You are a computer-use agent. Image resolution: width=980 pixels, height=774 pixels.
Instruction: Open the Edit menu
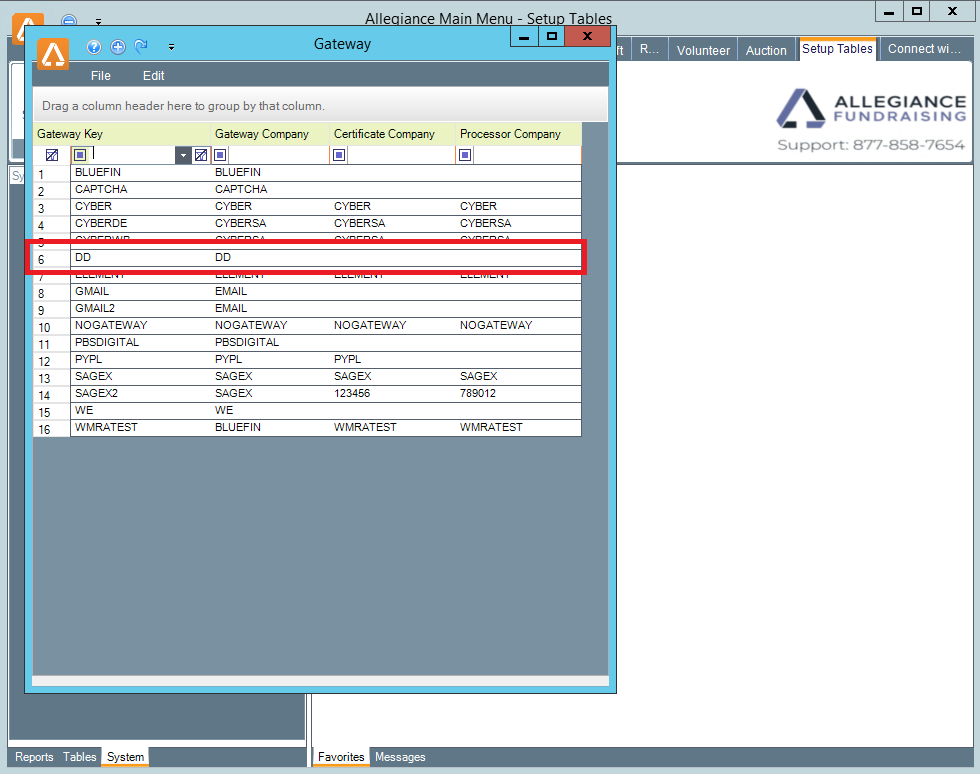153,76
